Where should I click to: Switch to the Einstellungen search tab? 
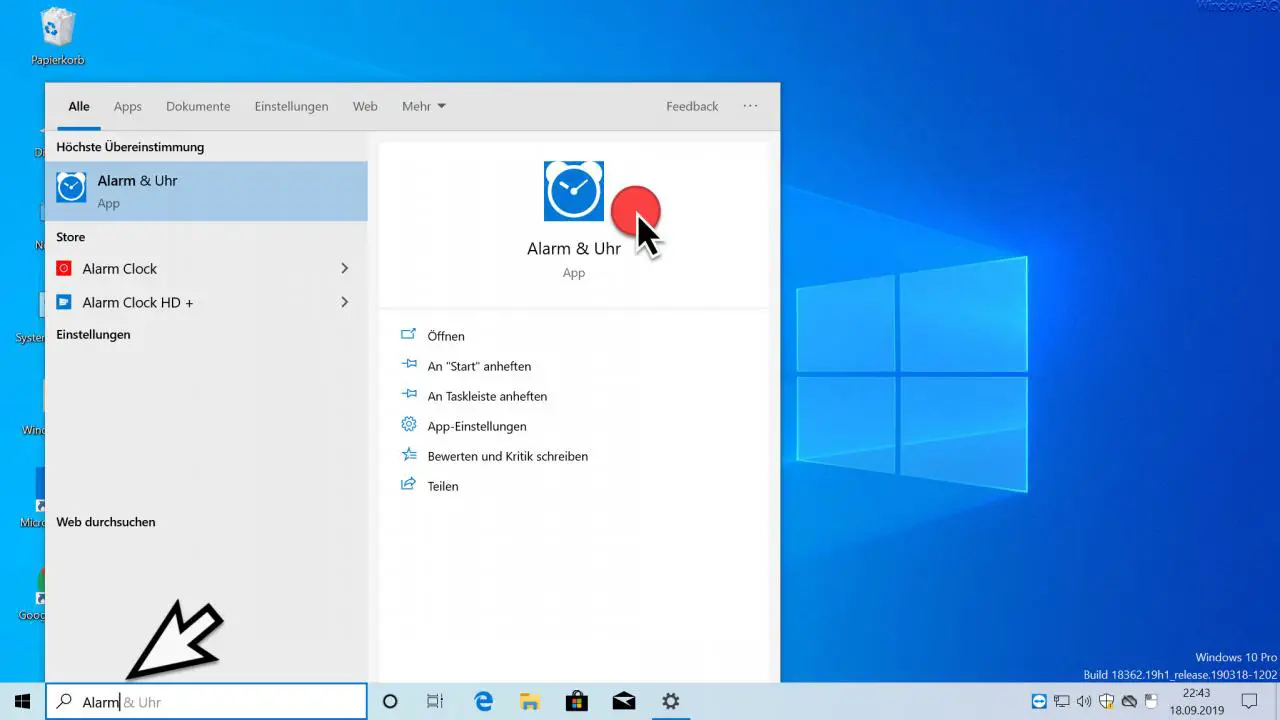click(x=291, y=106)
